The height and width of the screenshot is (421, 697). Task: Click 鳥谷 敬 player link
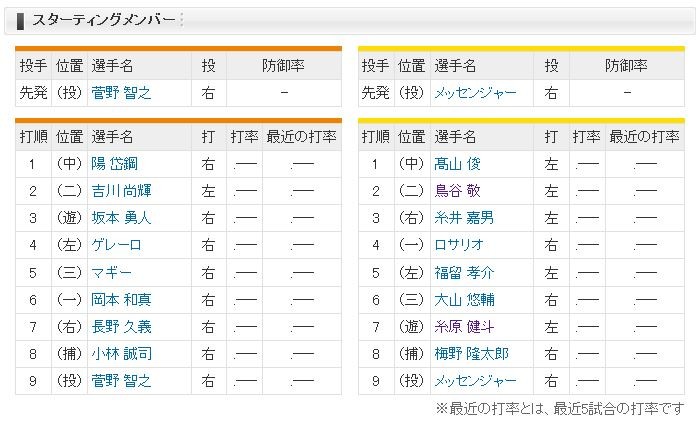tap(459, 190)
